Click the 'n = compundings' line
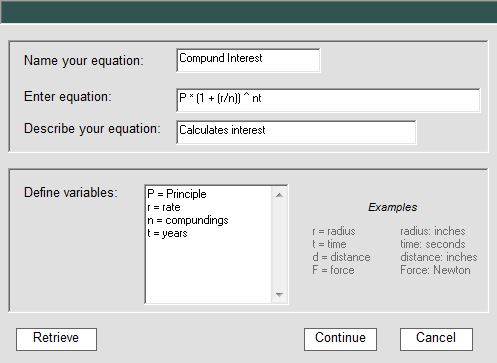Image resolution: width=497 pixels, height=363 pixels. 188,221
